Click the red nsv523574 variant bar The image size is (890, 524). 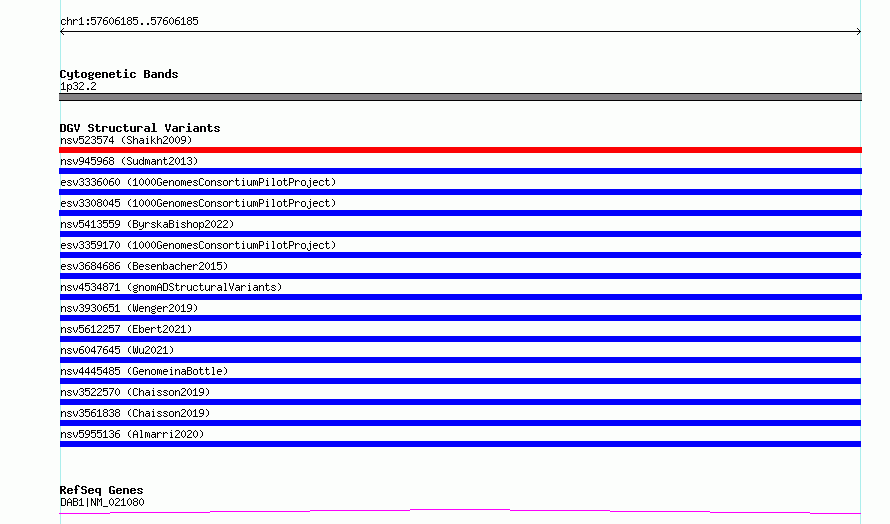pos(460,150)
